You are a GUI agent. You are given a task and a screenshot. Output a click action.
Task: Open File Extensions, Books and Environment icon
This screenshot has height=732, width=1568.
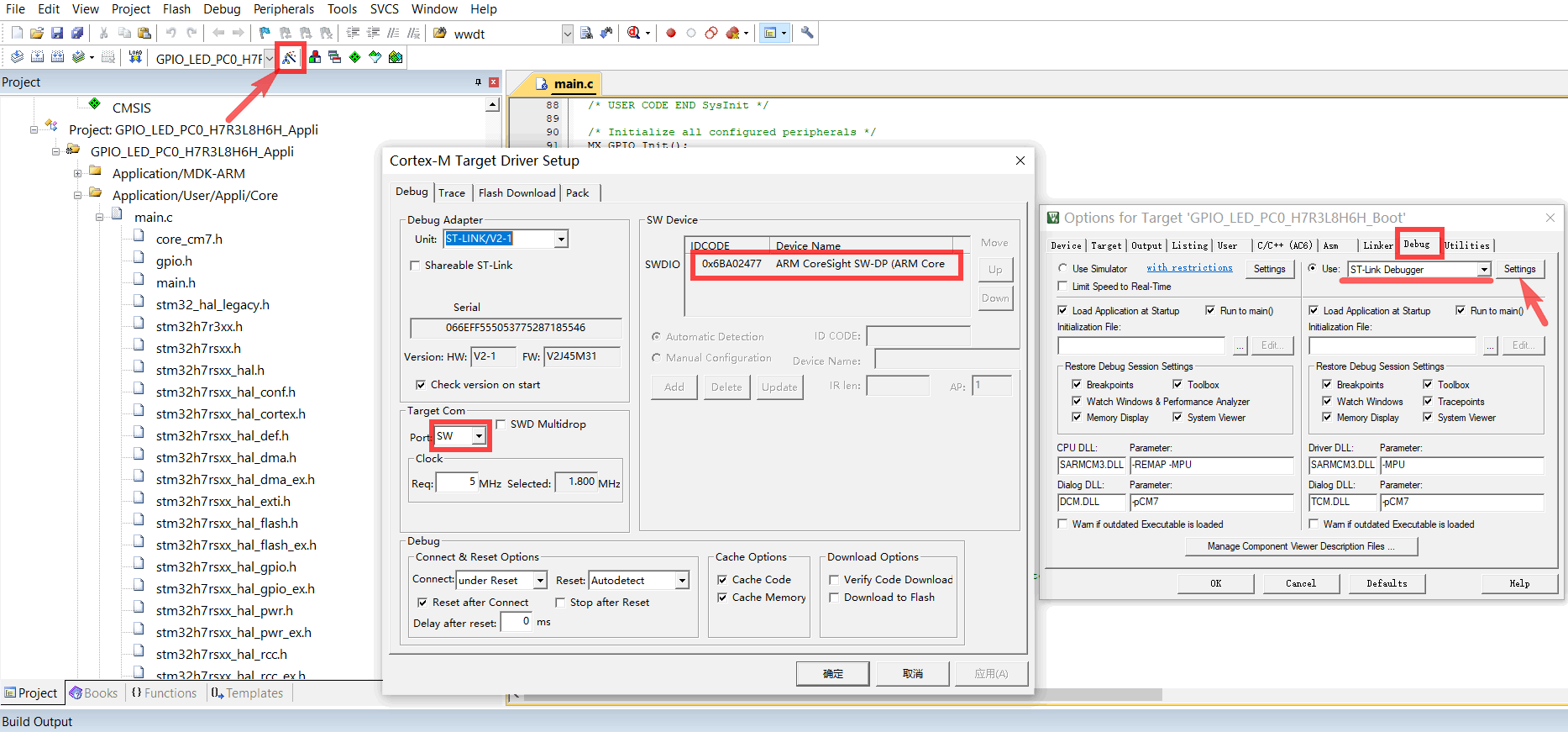(315, 57)
